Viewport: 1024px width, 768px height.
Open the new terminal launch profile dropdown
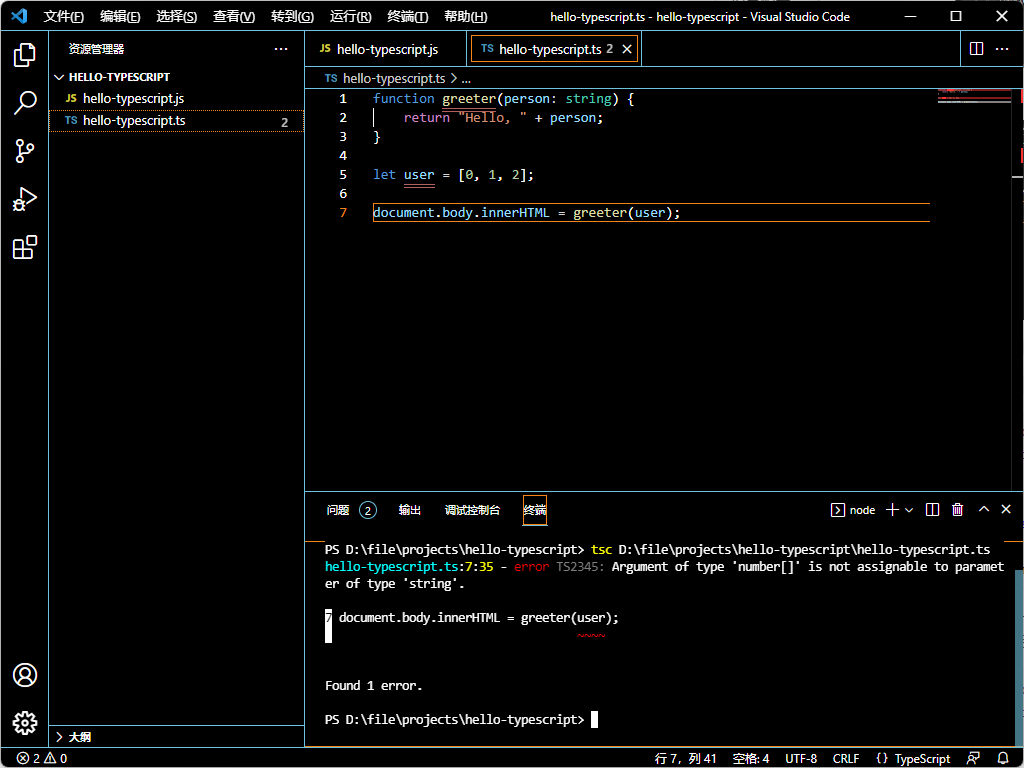click(909, 510)
